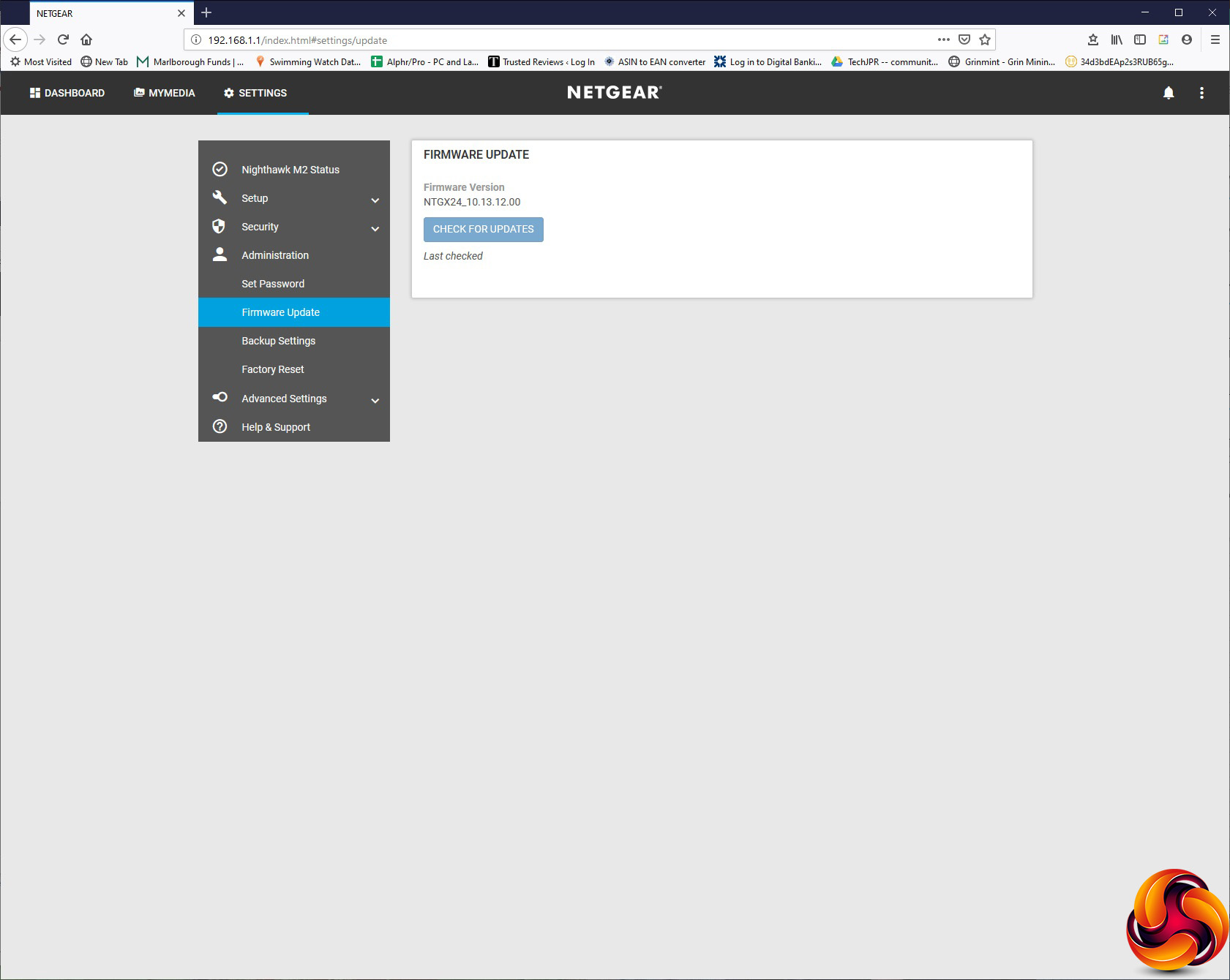The image size is (1230, 980).
Task: Open Backup Settings in the sidebar
Action: coord(294,341)
